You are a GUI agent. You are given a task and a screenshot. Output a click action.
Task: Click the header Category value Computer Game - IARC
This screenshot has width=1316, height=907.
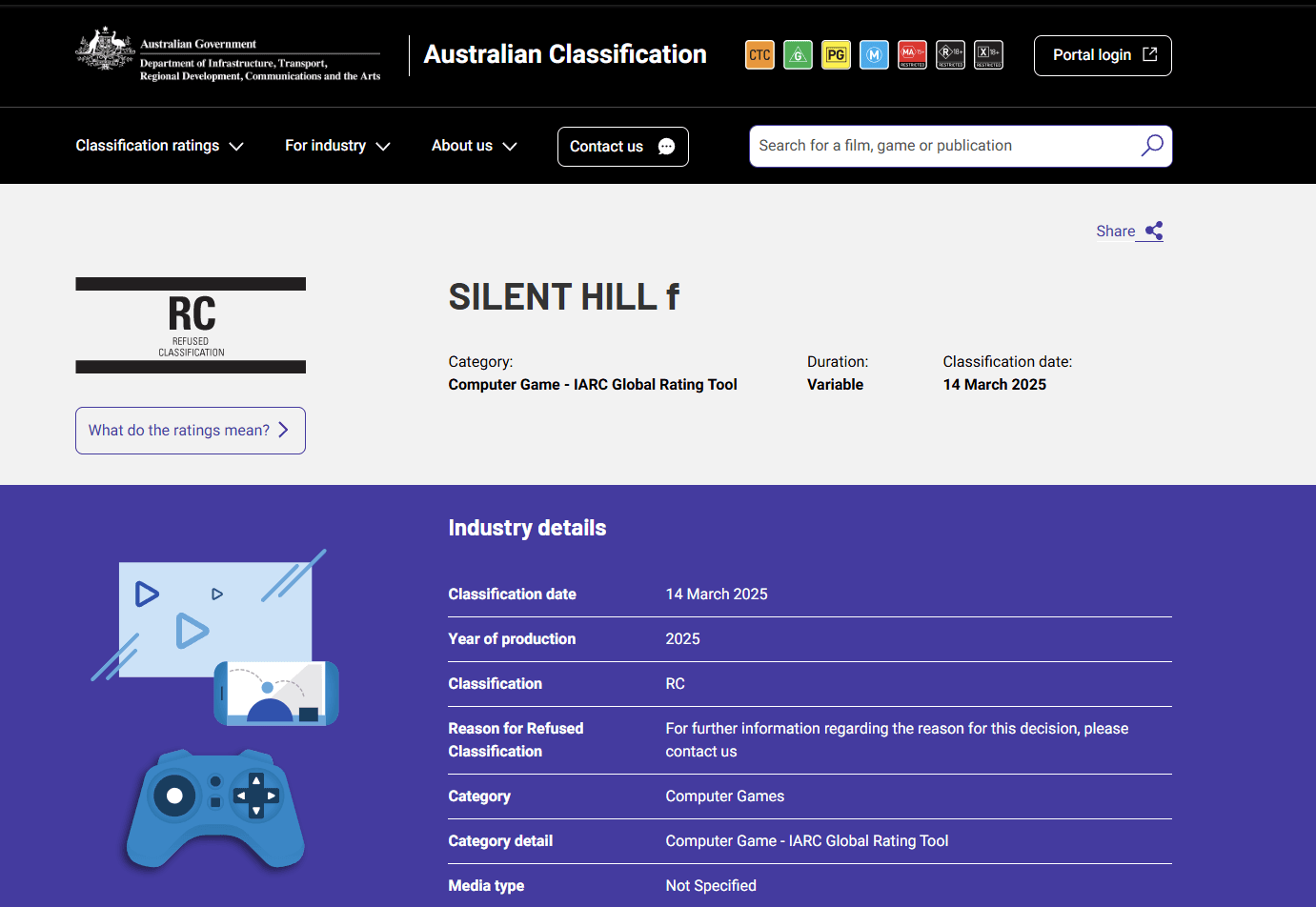click(x=593, y=385)
